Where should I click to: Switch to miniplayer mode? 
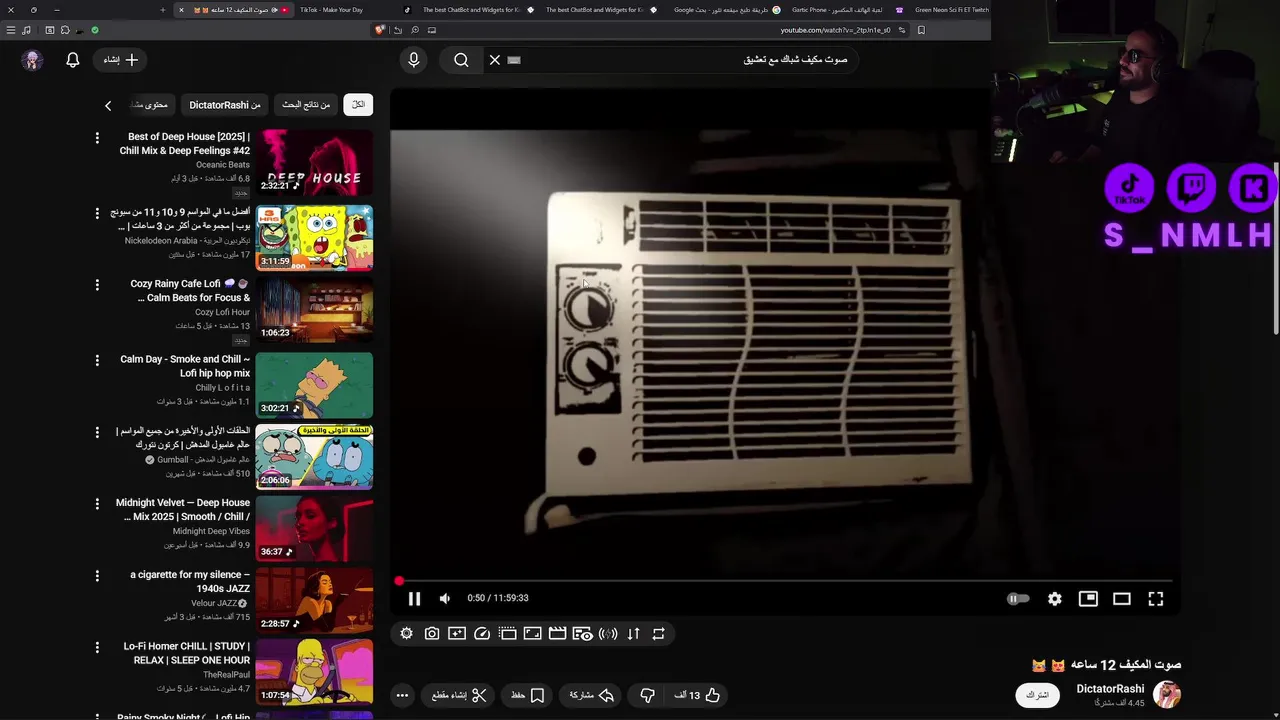[x=1088, y=598]
